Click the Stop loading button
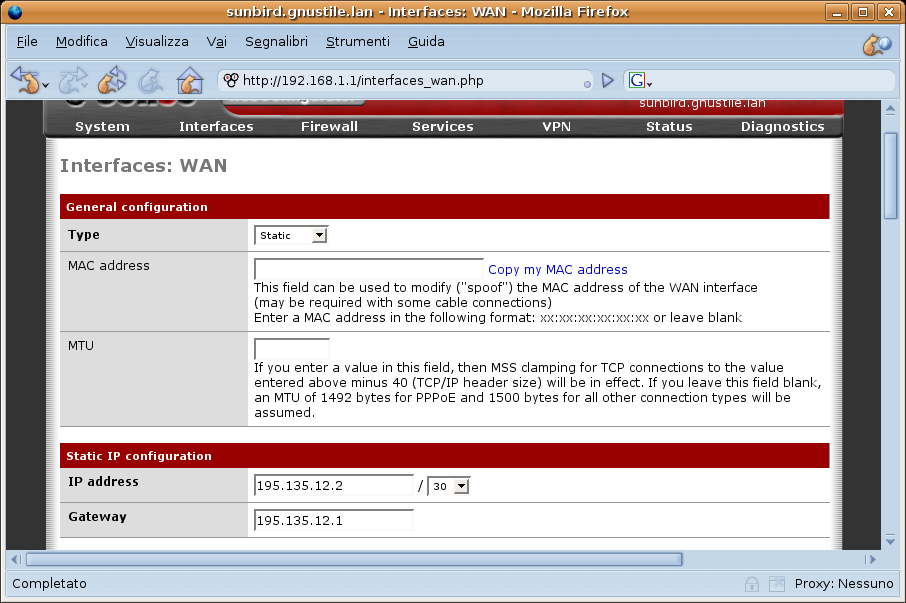 pyautogui.click(x=150, y=80)
